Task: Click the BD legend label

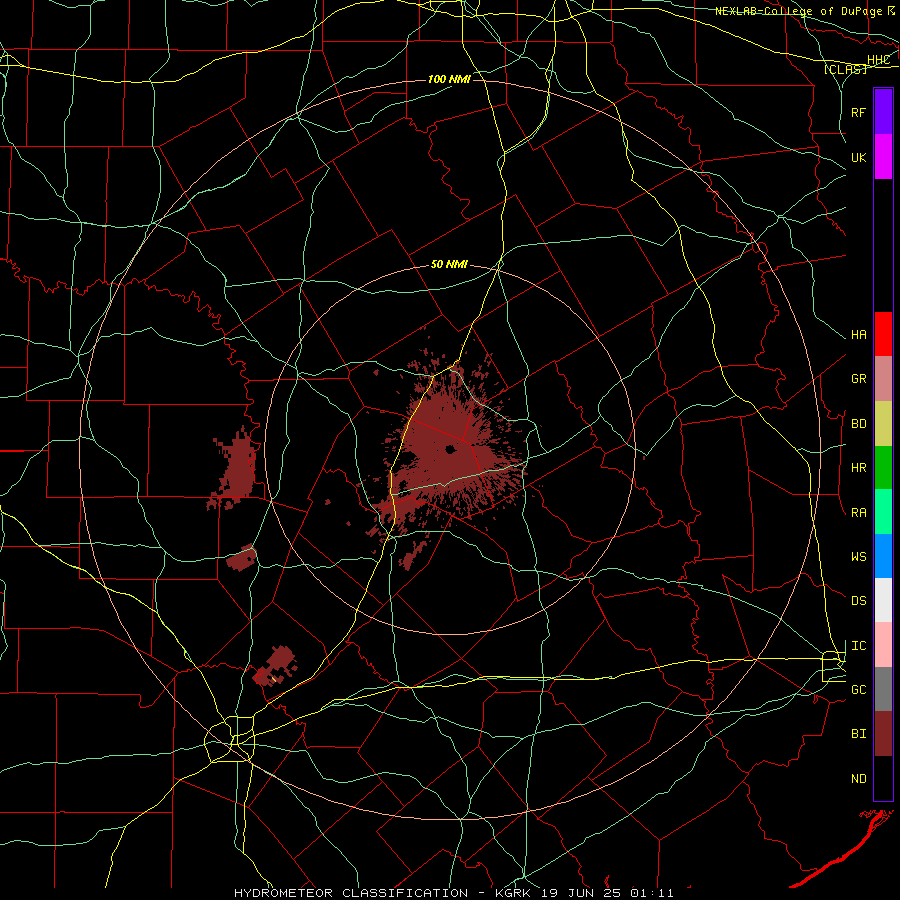Action: pyautogui.click(x=858, y=424)
